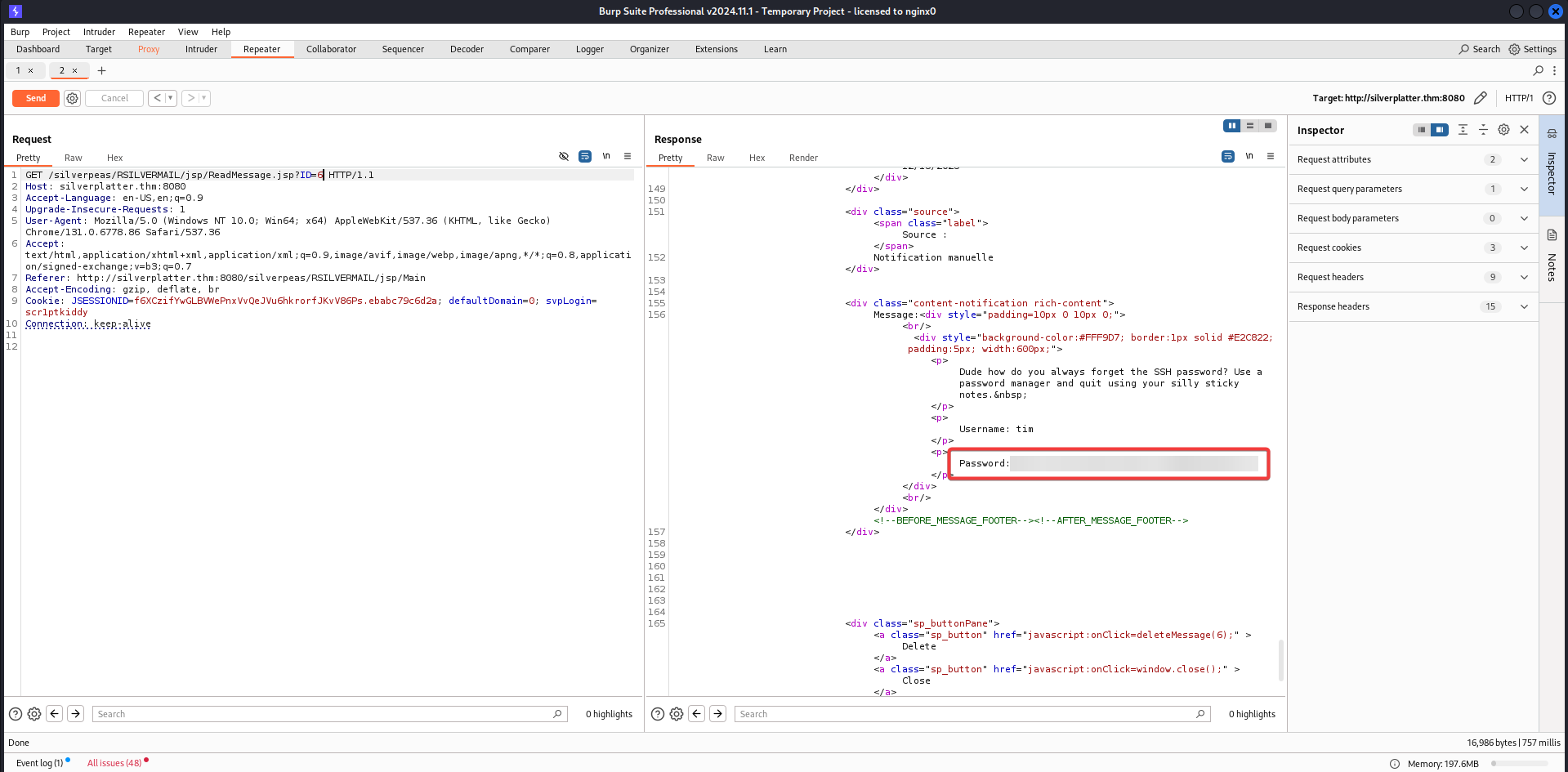The height and width of the screenshot is (772, 1568).
Task: Switch to side-by-side request/response layout
Action: click(x=1231, y=126)
